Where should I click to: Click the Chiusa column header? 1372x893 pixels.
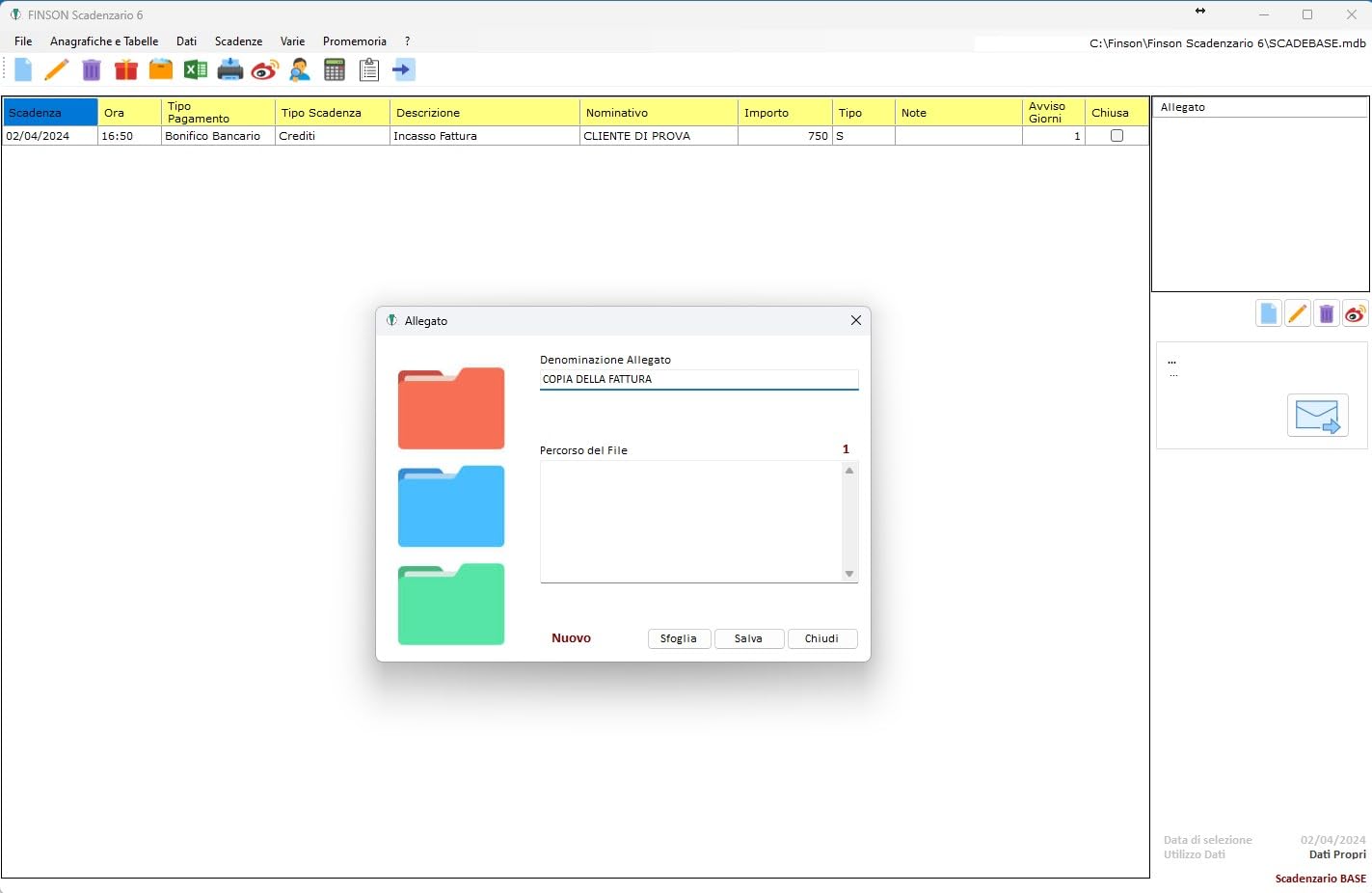click(1116, 112)
